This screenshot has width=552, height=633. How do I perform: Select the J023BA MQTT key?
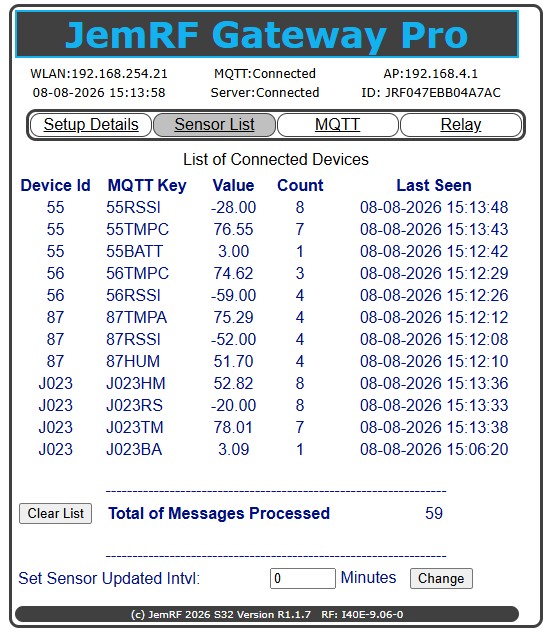point(134,450)
